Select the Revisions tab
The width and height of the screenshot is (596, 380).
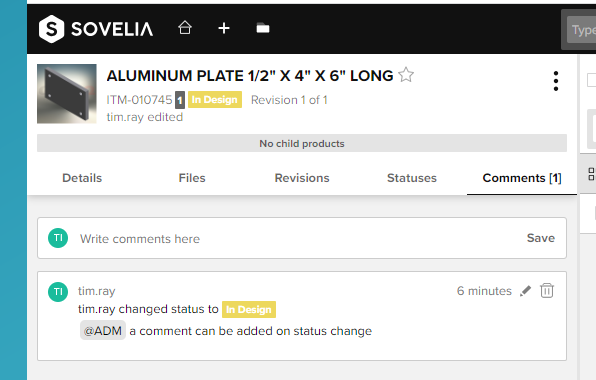(302, 178)
